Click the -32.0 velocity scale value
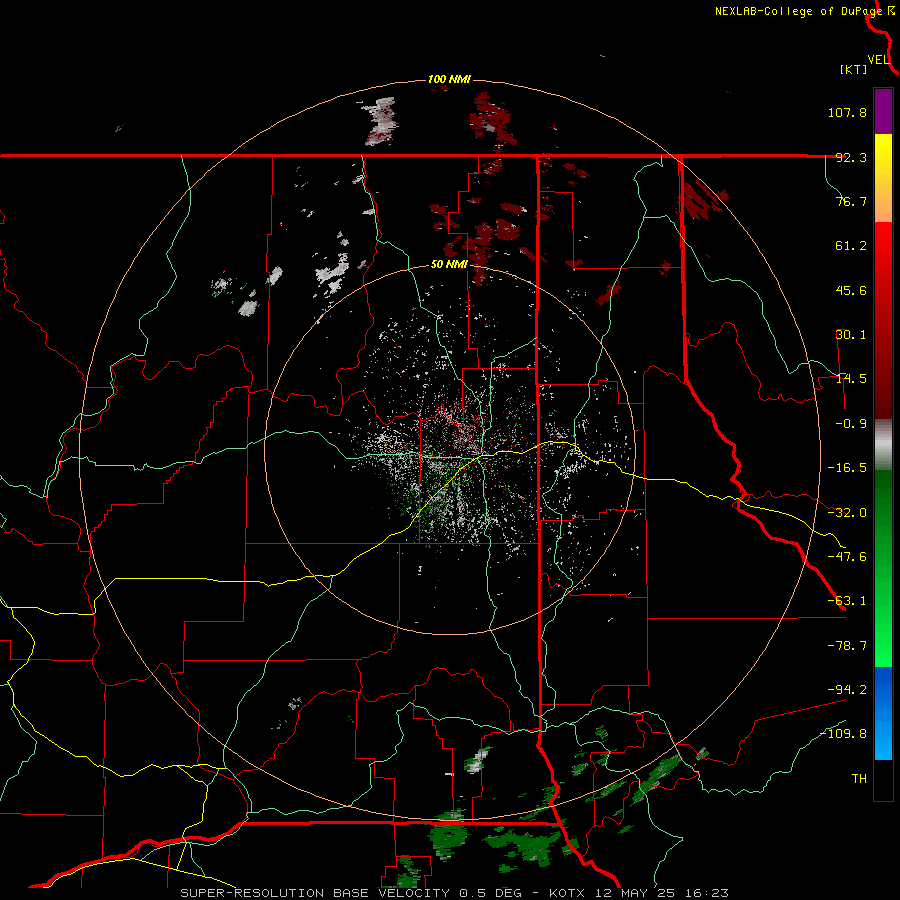The height and width of the screenshot is (900, 900). coord(847,513)
